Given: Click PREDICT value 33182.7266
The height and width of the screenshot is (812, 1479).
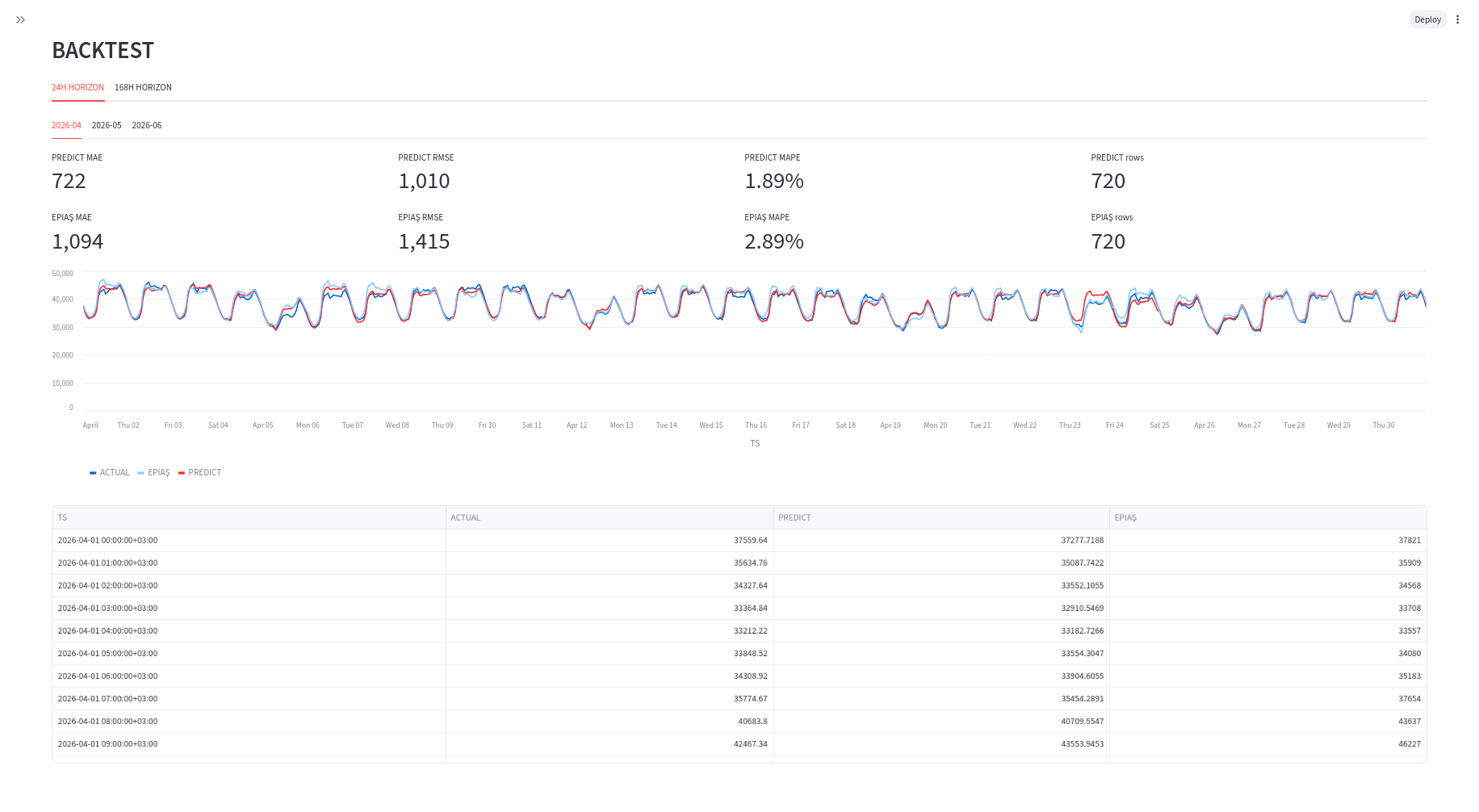Looking at the screenshot, I should [941, 630].
